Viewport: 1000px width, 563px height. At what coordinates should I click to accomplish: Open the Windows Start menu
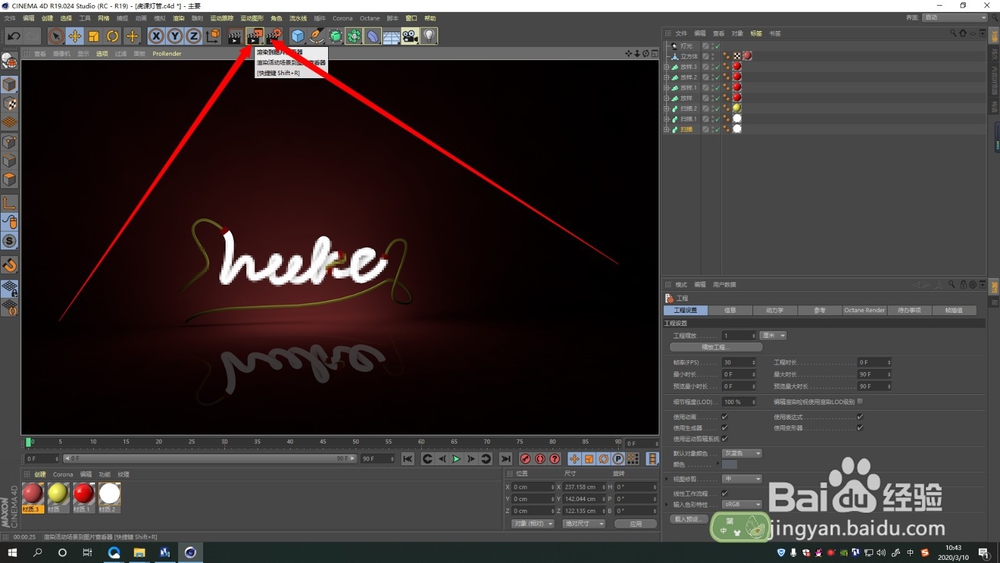[12, 552]
